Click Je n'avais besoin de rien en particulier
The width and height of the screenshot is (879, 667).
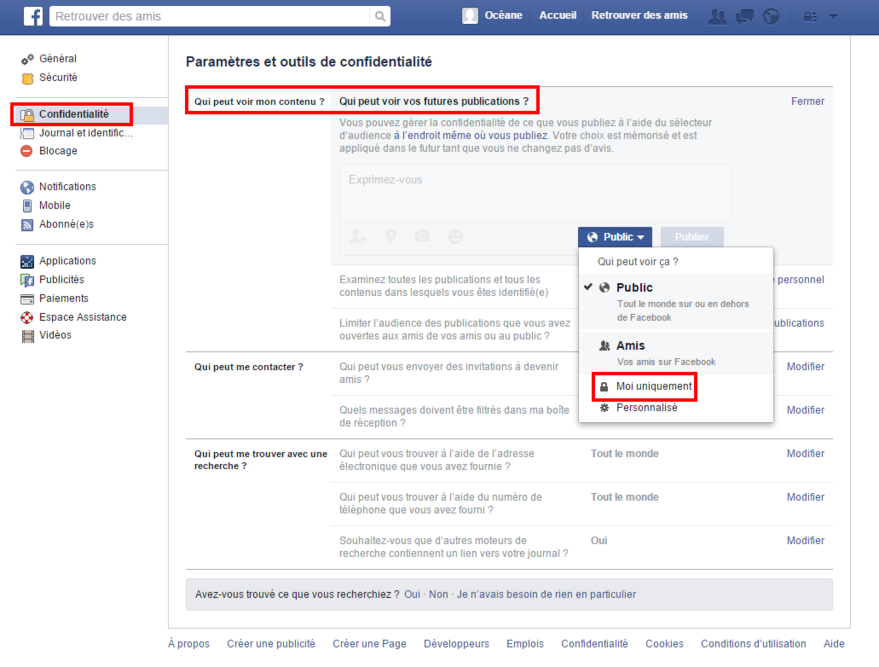click(546, 594)
